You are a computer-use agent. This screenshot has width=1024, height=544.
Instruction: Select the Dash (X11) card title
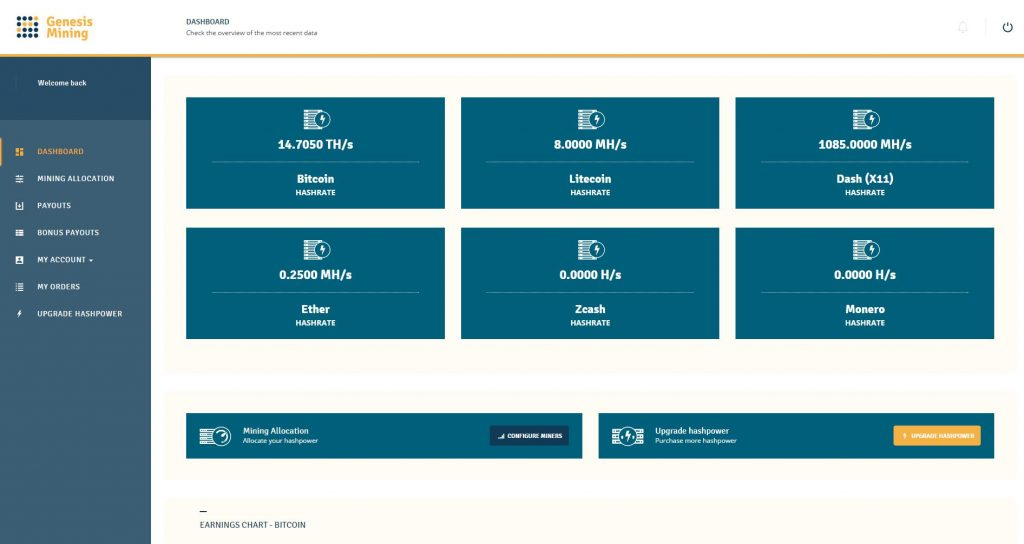coord(865,179)
